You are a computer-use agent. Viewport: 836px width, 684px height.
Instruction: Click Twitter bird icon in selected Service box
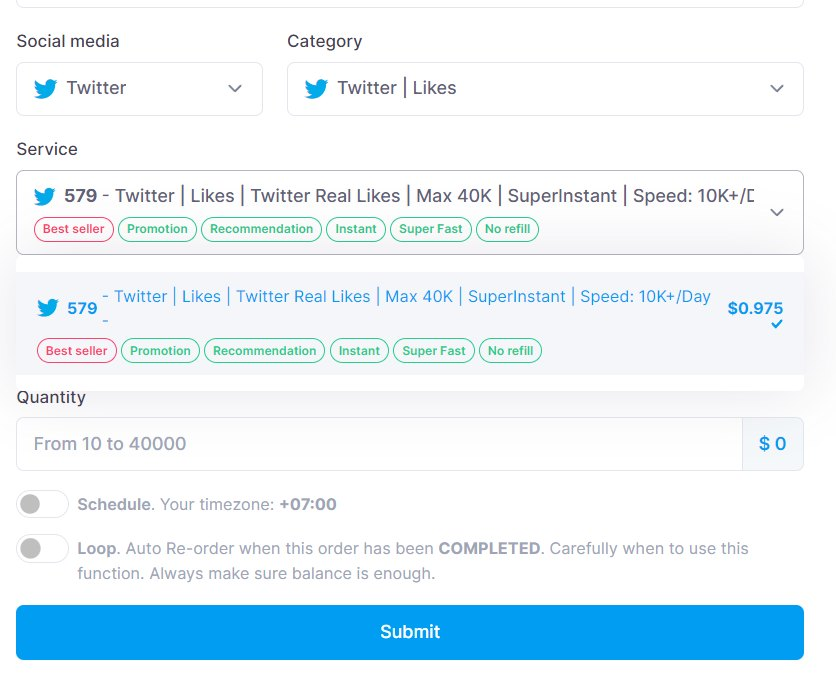coord(44,196)
